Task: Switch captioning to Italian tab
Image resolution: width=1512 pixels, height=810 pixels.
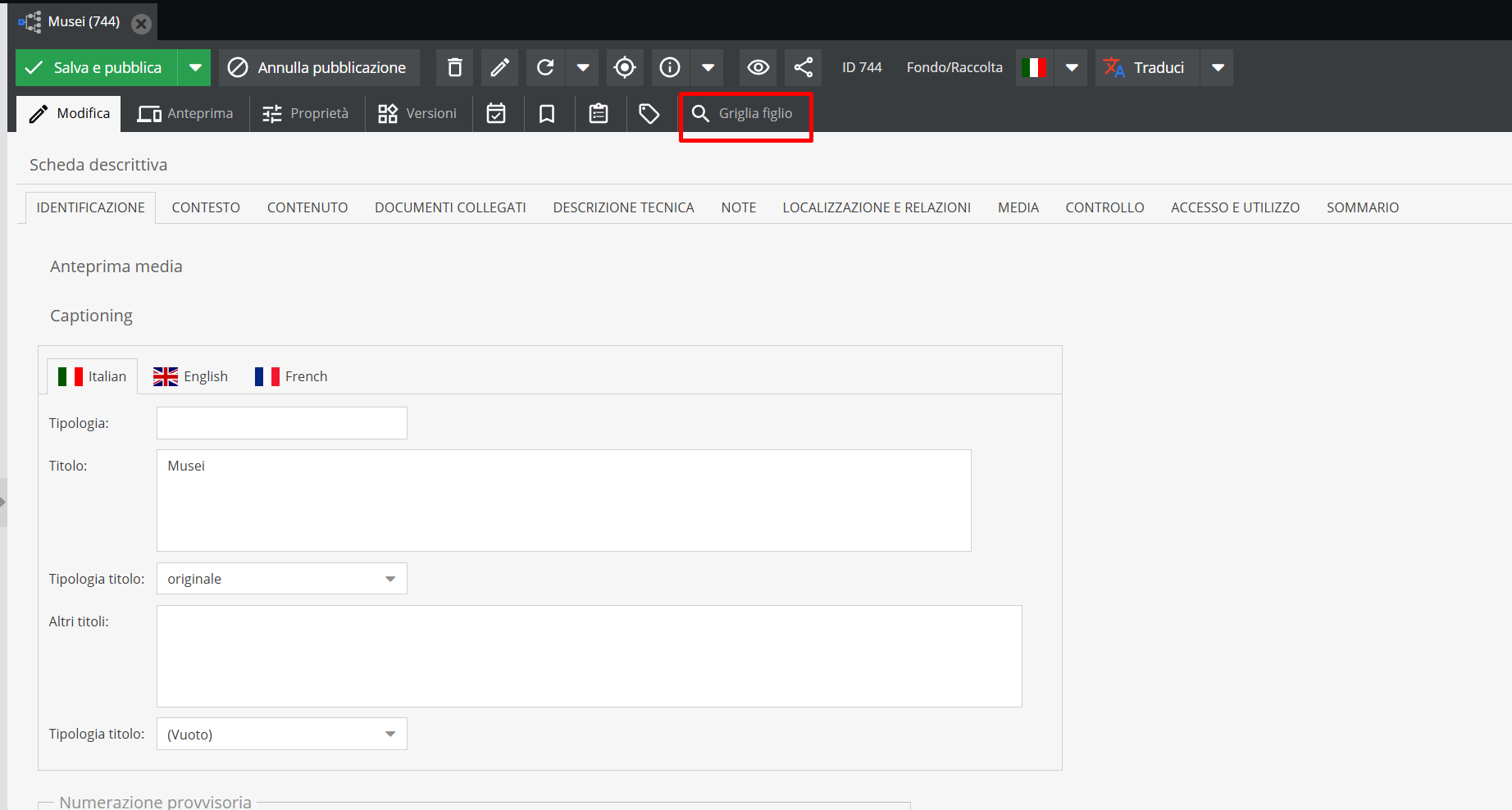Action: (x=92, y=376)
